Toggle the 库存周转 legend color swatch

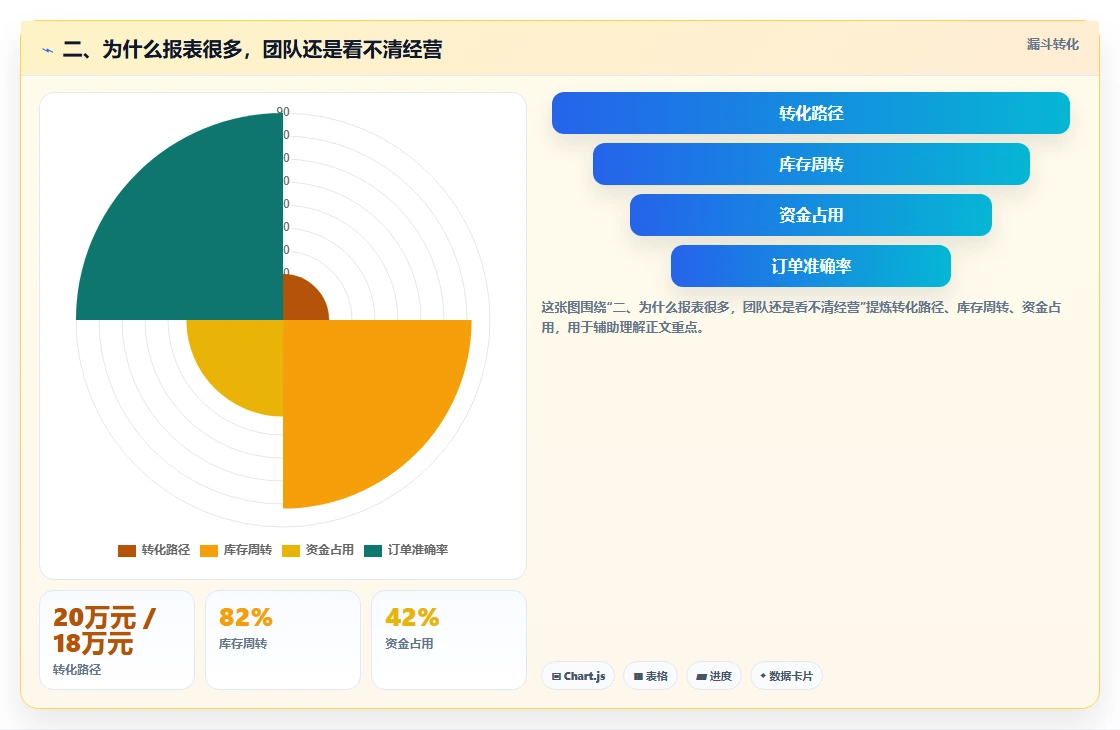[x=209, y=551]
